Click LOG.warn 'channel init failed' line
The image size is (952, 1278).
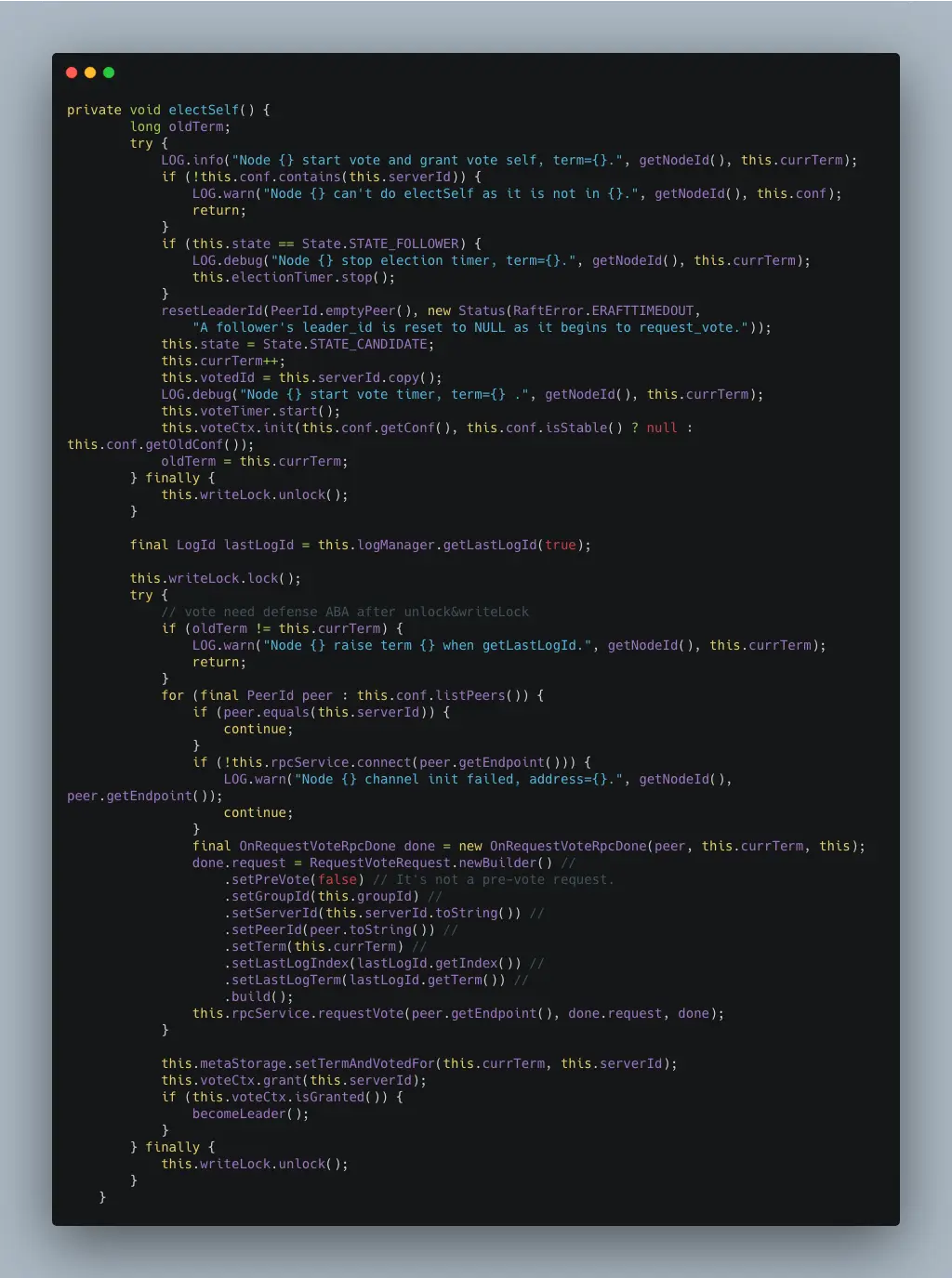click(478, 779)
